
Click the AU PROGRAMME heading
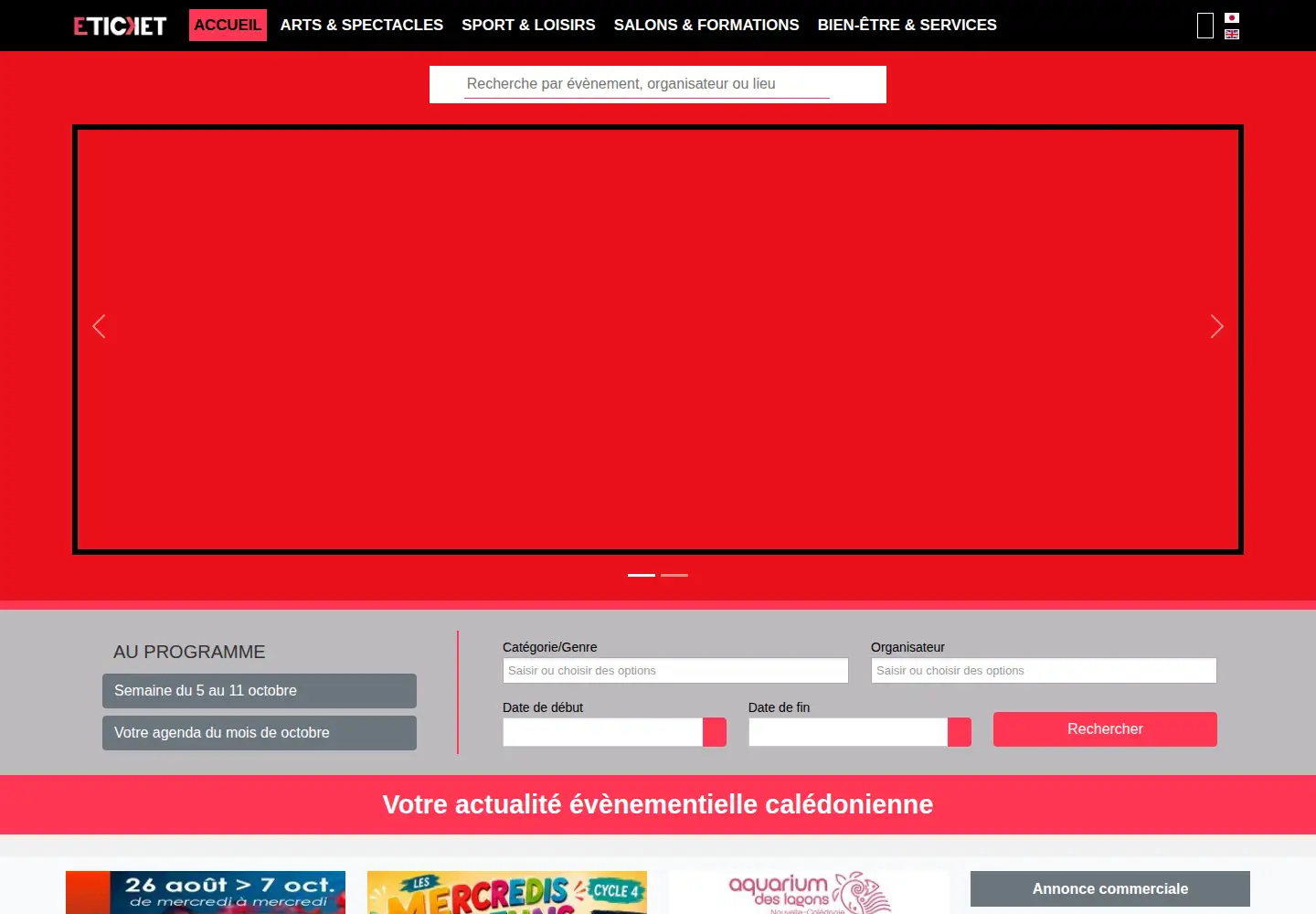click(x=189, y=652)
